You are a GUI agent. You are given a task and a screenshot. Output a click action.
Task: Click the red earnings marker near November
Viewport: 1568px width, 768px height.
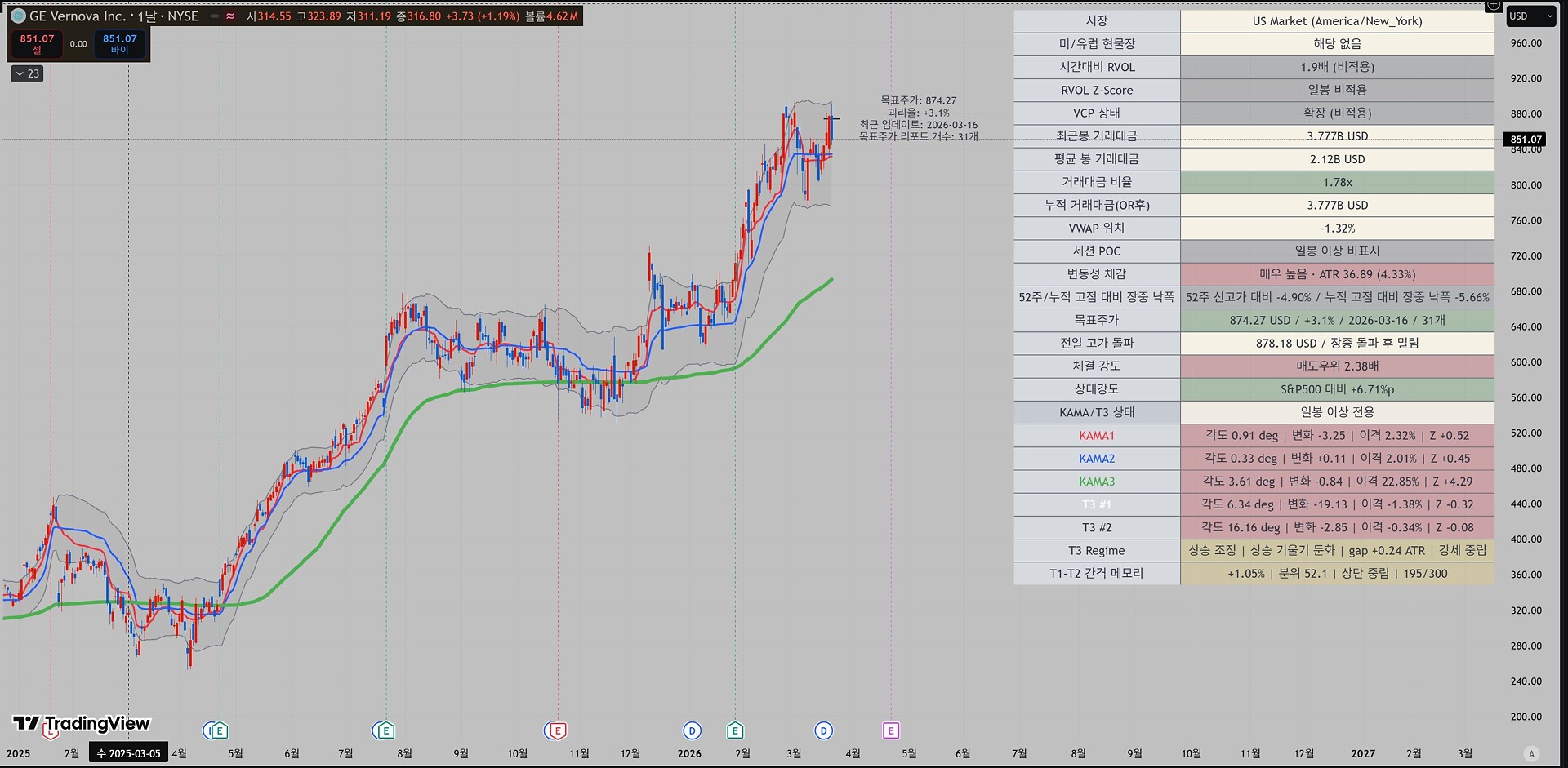click(557, 730)
